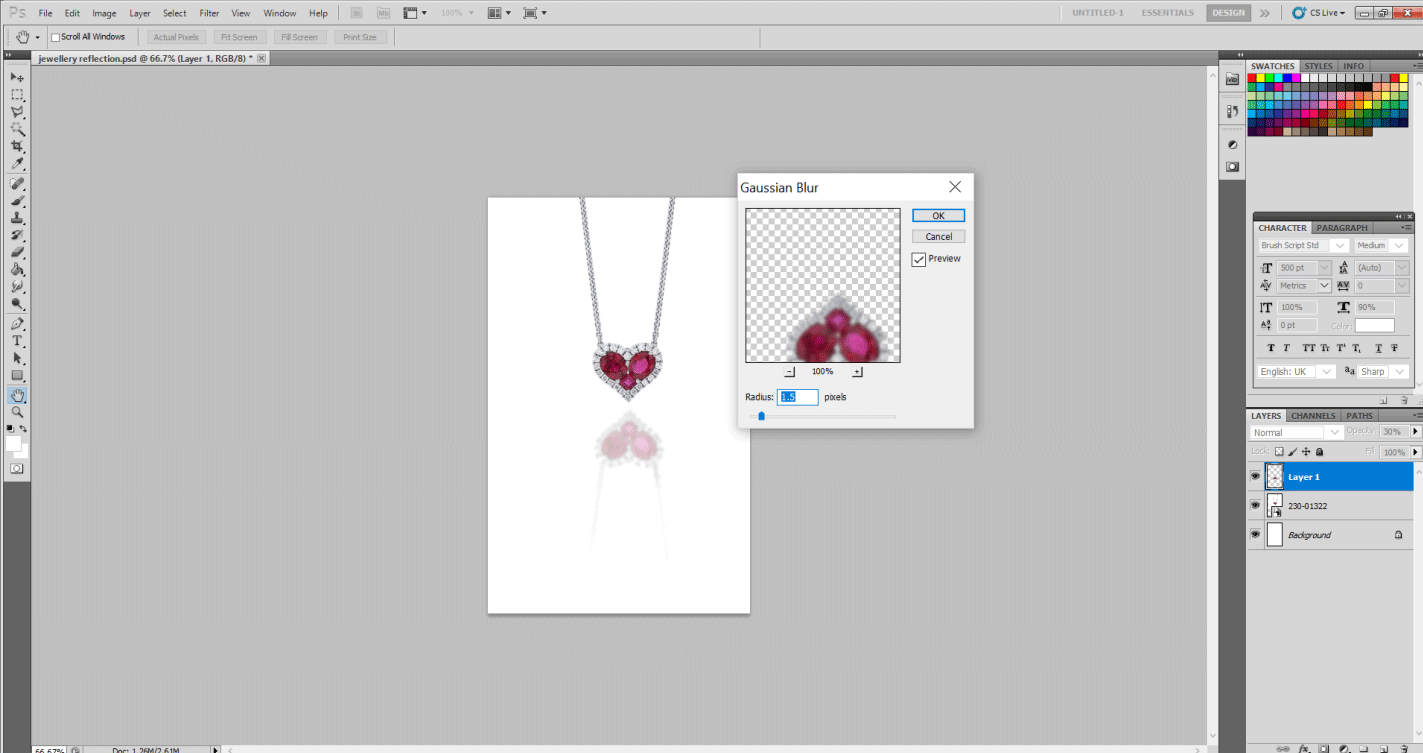Click OK in the Gaussian Blur dialog
The height and width of the screenshot is (753, 1423).
(x=938, y=216)
